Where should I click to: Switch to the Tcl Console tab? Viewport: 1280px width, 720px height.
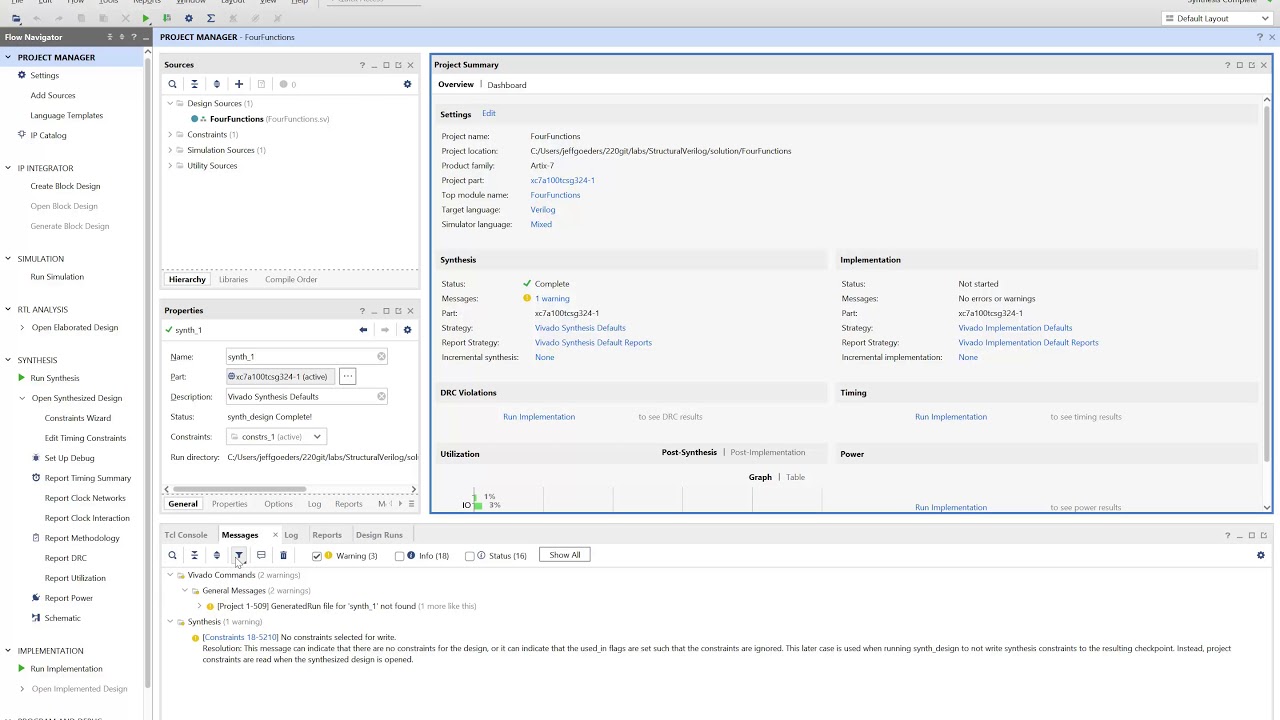[x=186, y=535]
